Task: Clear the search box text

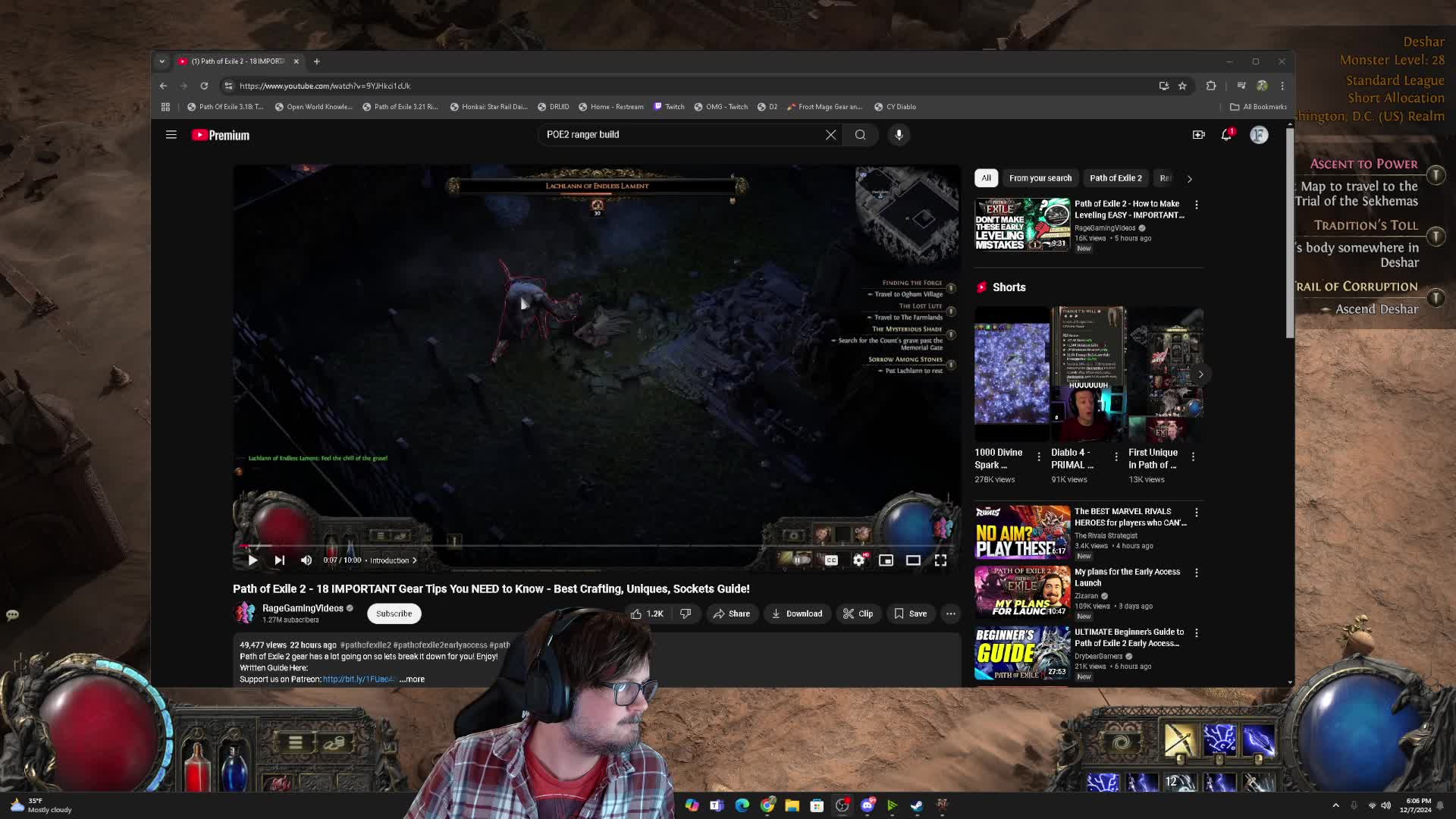Action: coord(830,135)
